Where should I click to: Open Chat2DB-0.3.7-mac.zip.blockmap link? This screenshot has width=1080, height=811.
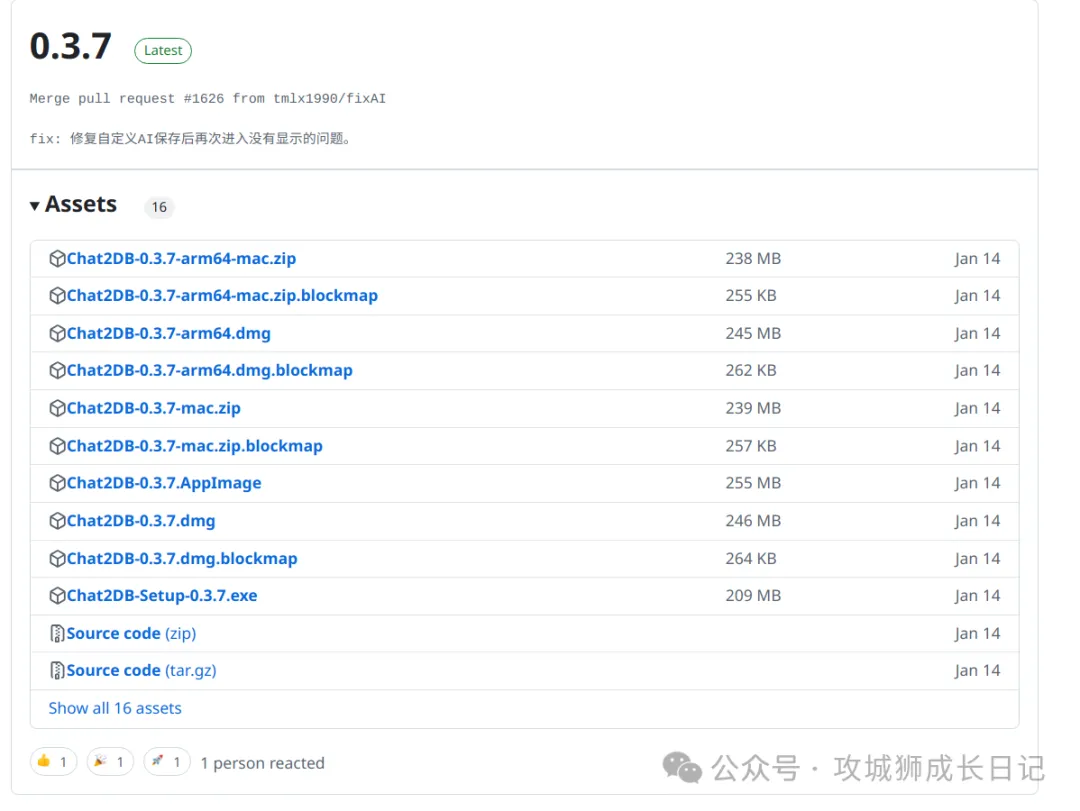coord(194,446)
